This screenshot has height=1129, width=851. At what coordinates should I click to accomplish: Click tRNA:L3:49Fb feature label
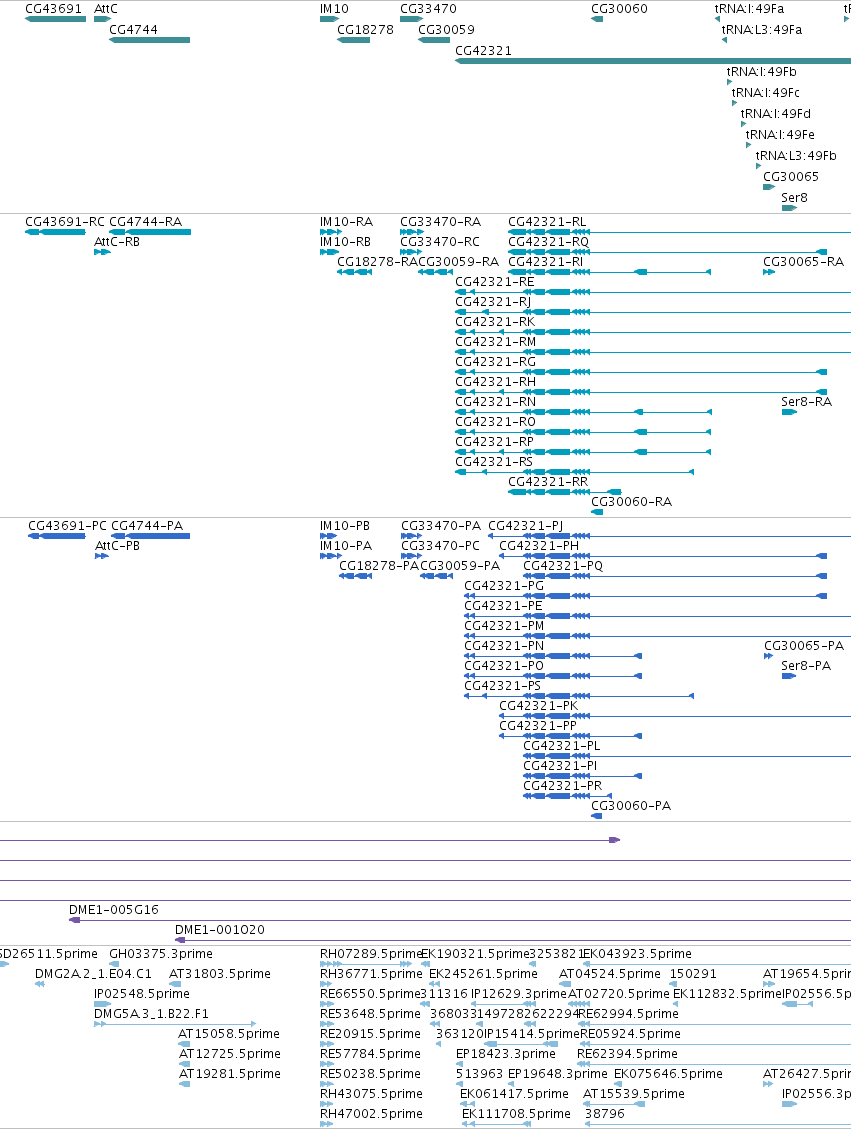(796, 155)
